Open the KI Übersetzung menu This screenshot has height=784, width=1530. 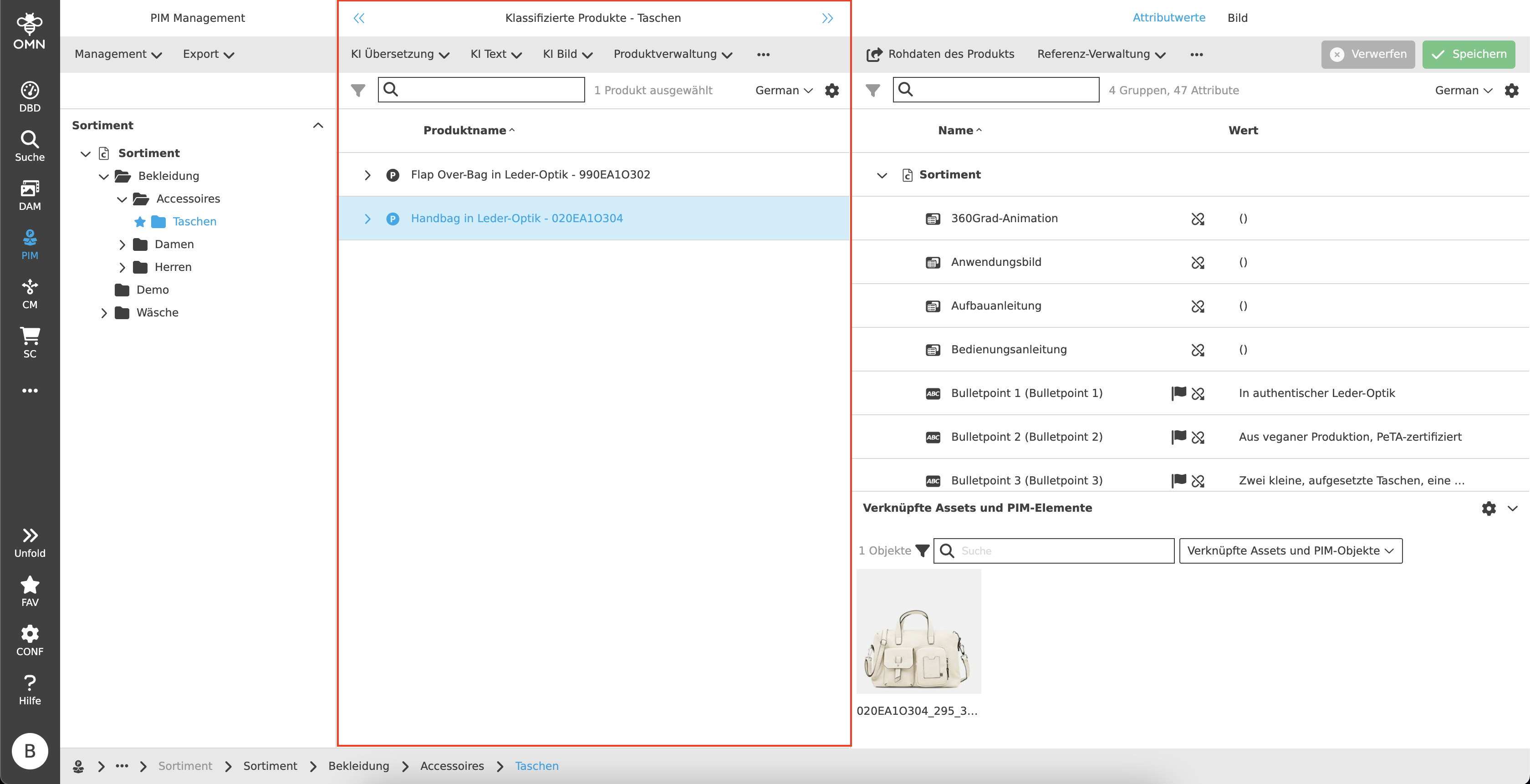399,54
